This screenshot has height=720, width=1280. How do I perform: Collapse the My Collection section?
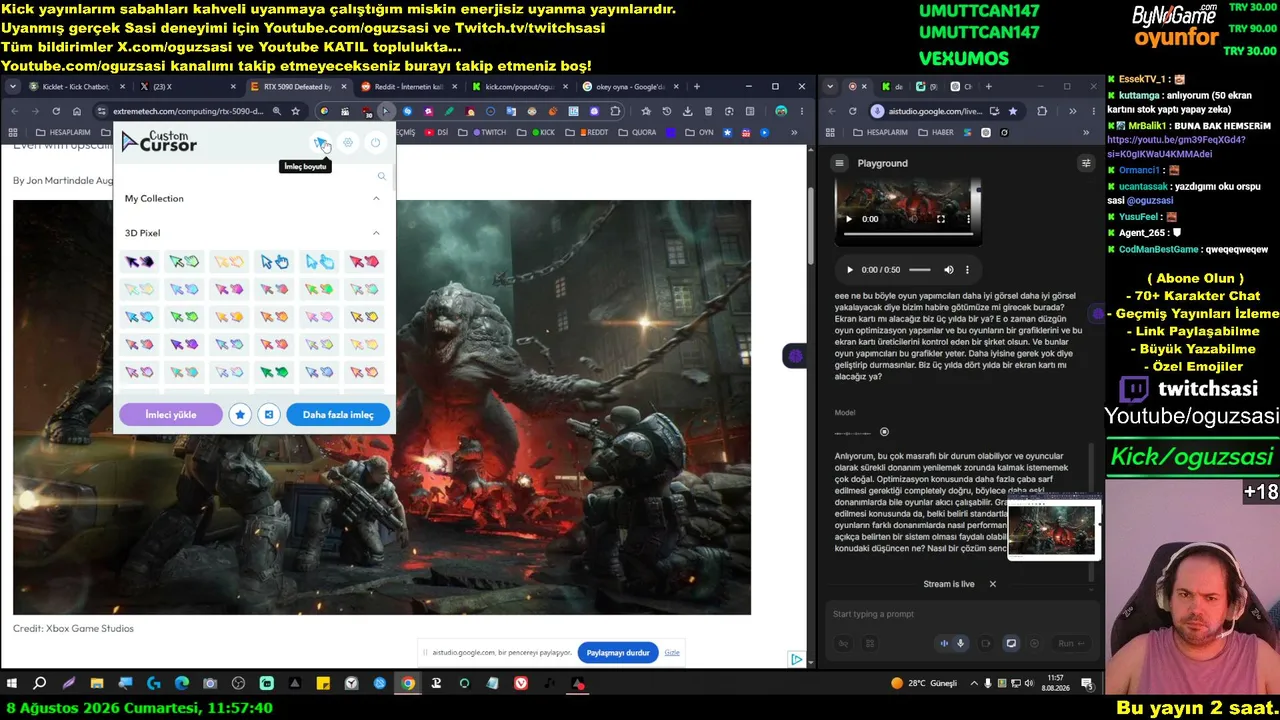coord(376,198)
